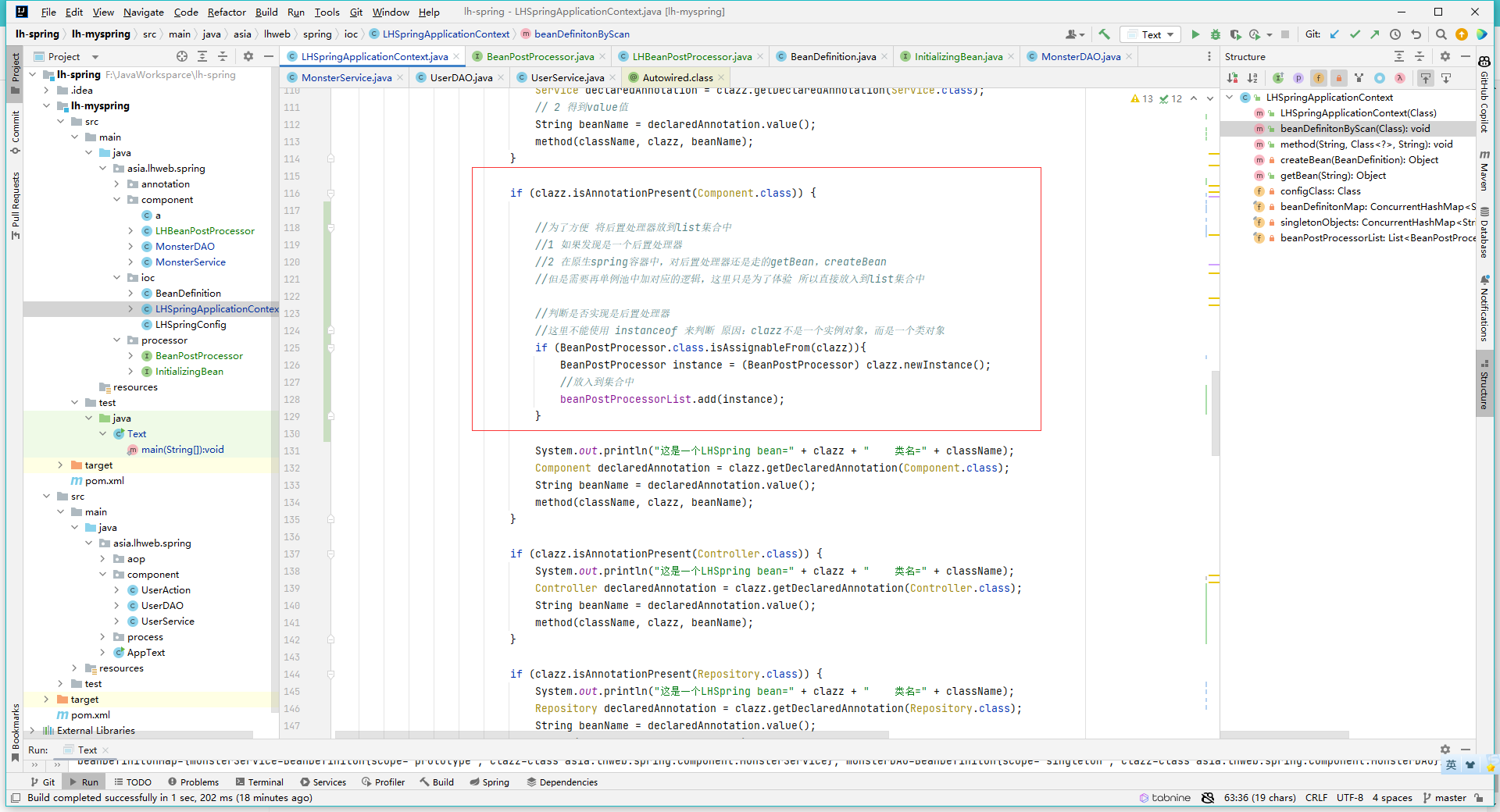Open the Terminal tool window

(x=259, y=782)
